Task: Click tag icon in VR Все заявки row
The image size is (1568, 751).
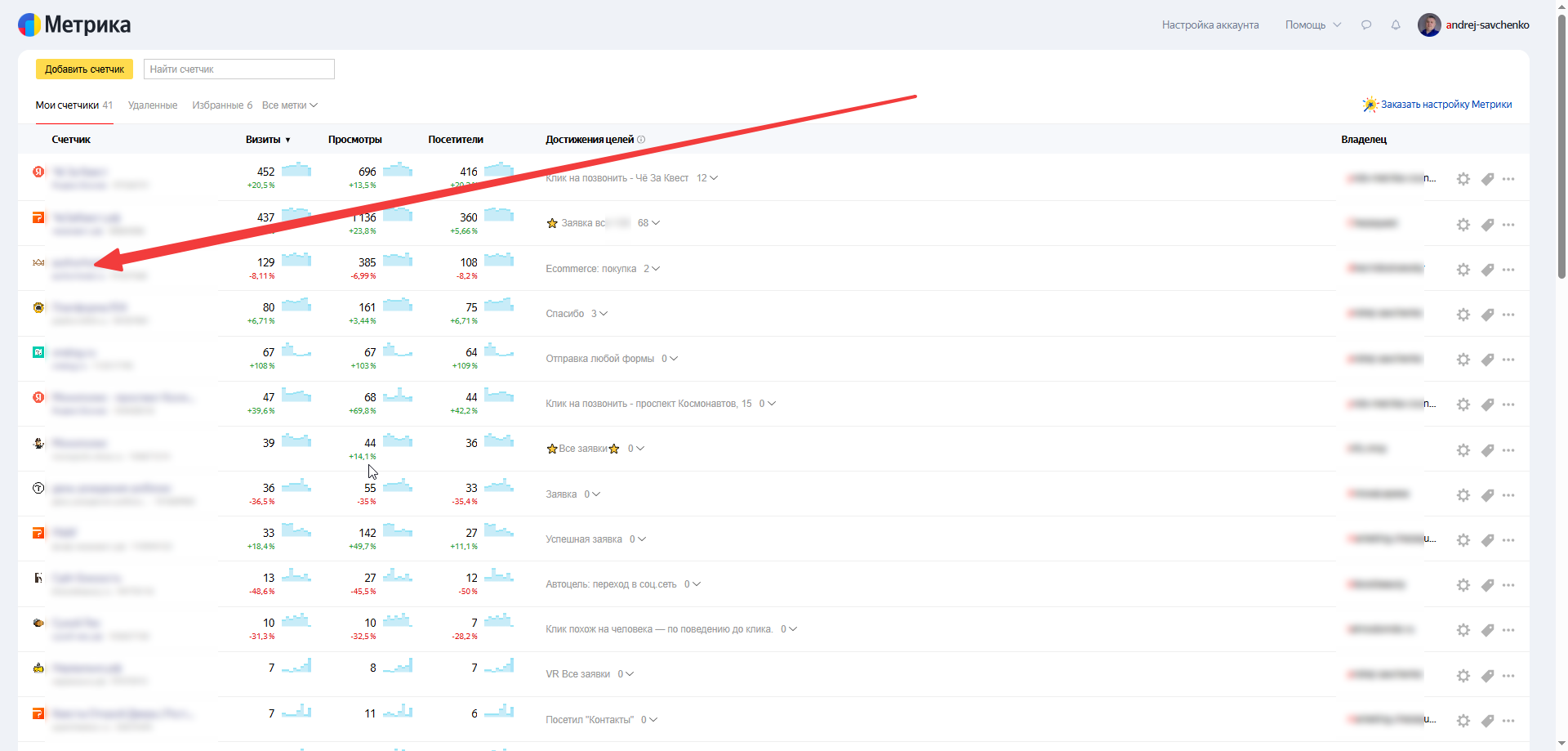Action: click(1487, 675)
